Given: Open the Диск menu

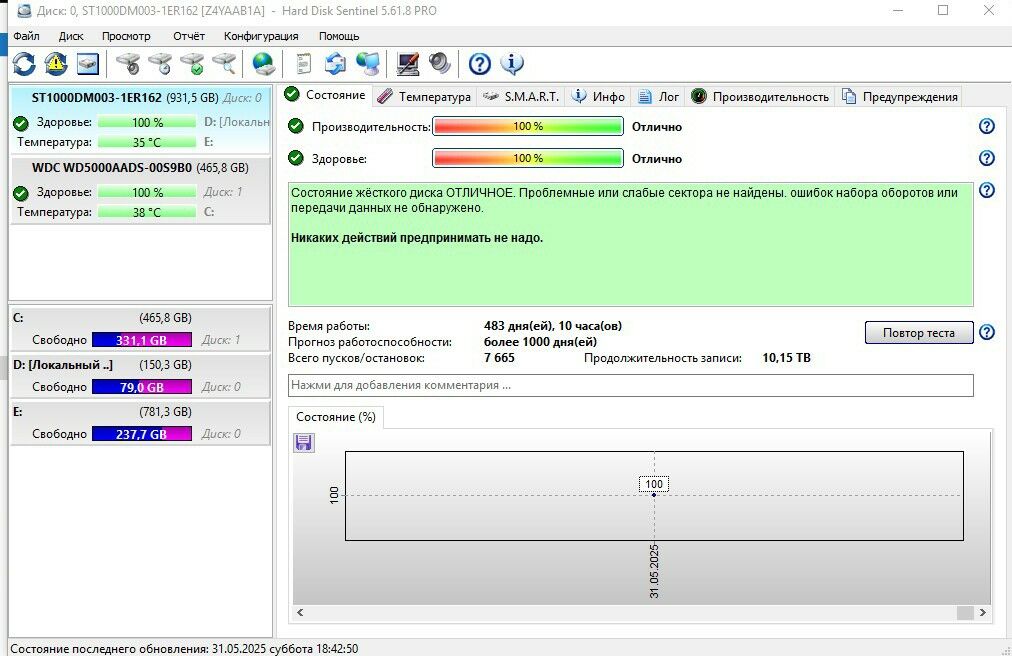Looking at the screenshot, I should click(71, 36).
